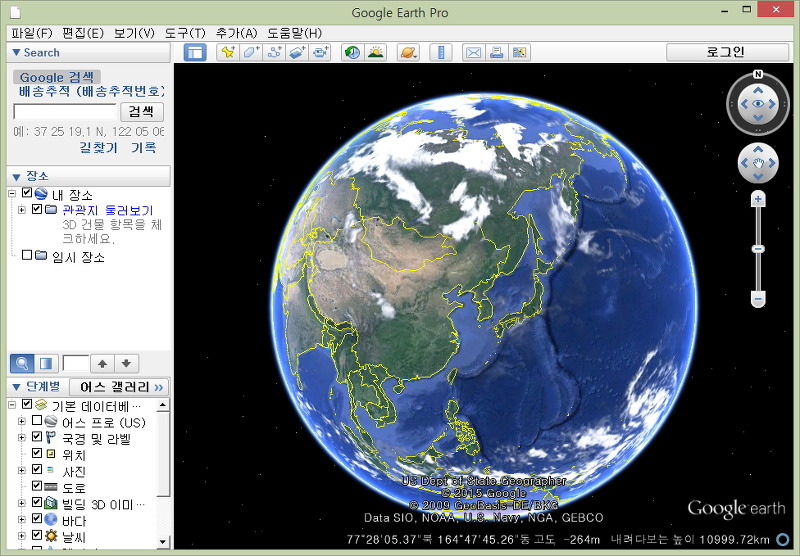Open the 도구(T) menu

point(185,33)
